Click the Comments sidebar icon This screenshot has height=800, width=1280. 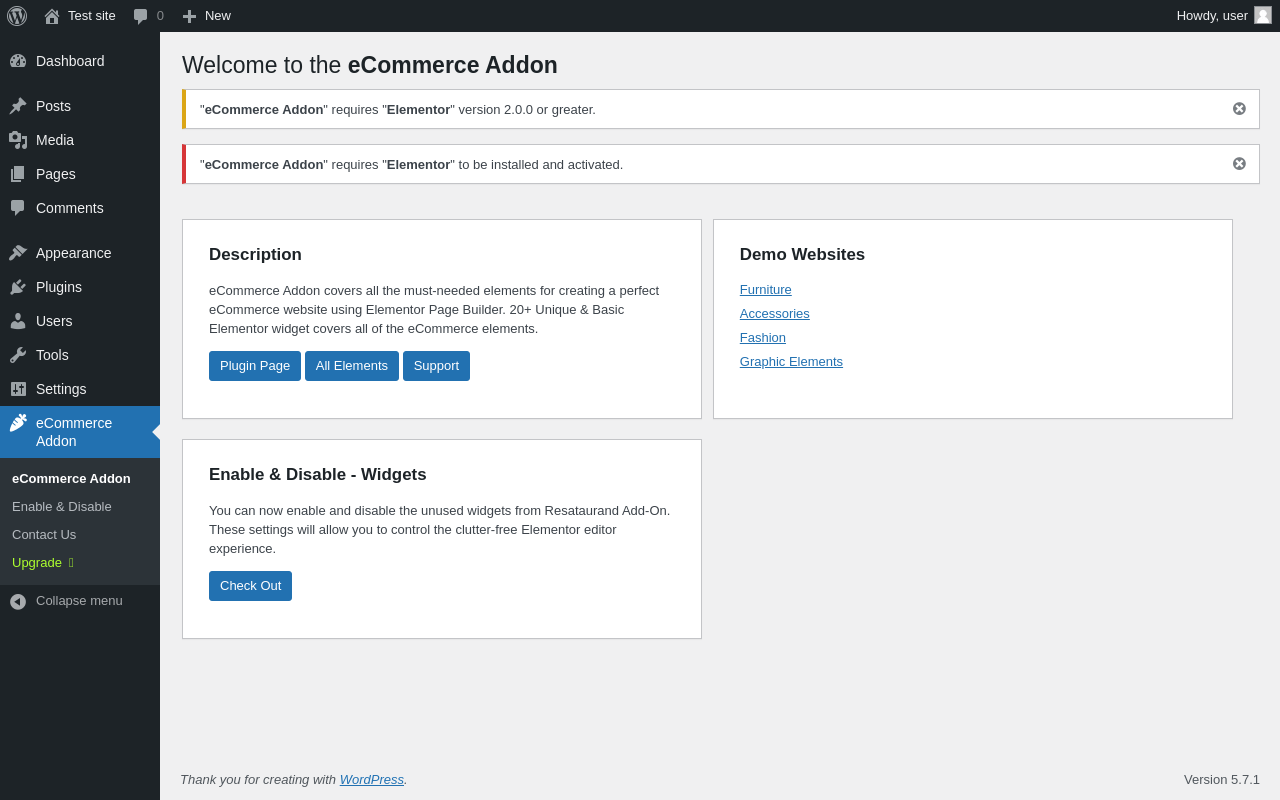[x=18, y=208]
